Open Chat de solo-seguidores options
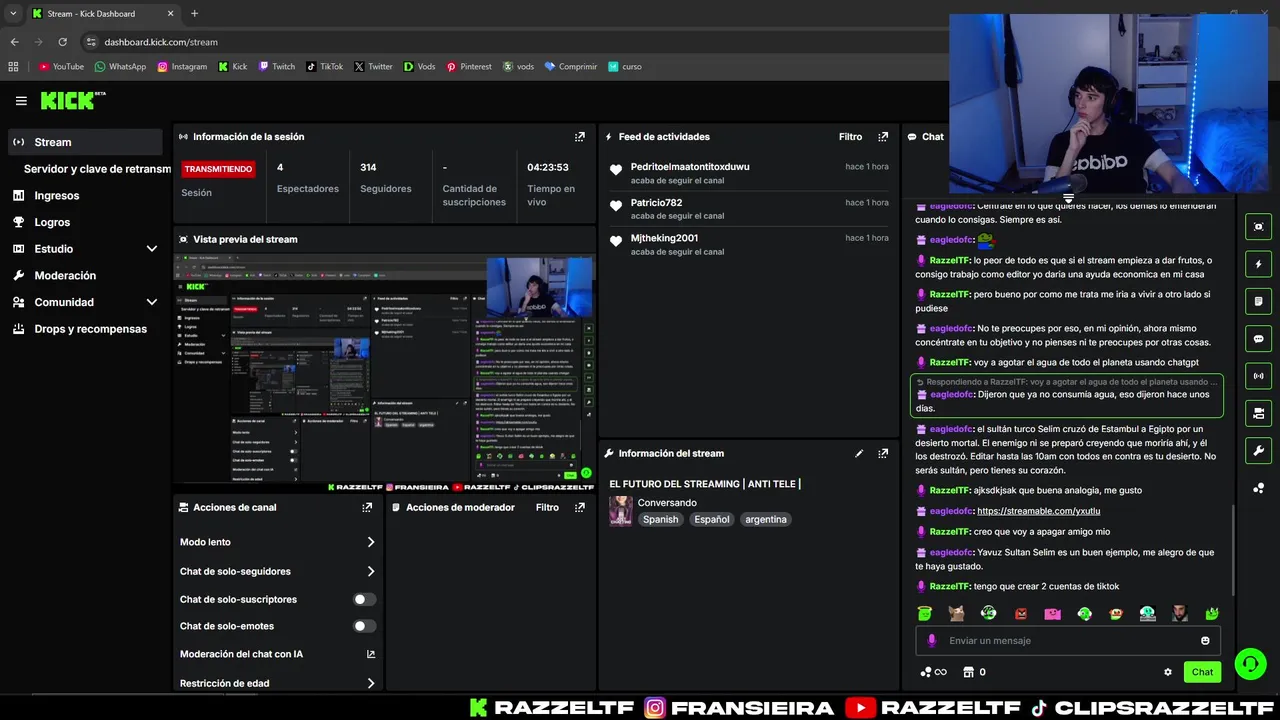 tap(277, 572)
